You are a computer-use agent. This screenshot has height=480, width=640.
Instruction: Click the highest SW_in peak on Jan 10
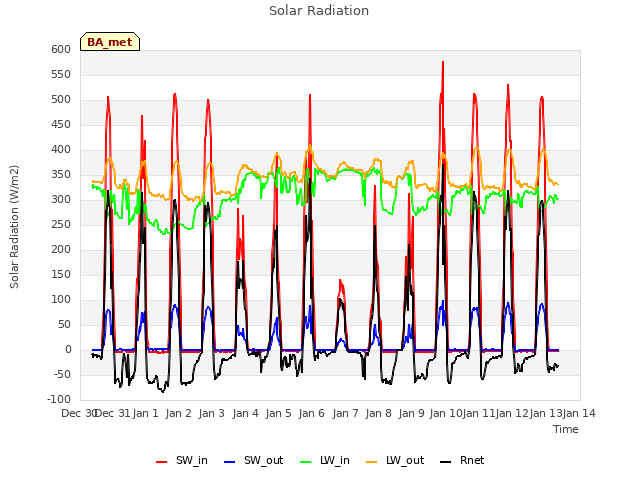click(443, 62)
